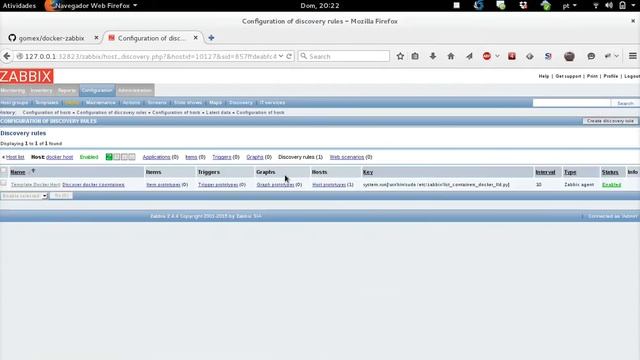Tick the Discover docker containers row checkbox
The image size is (640, 360).
click(4, 183)
